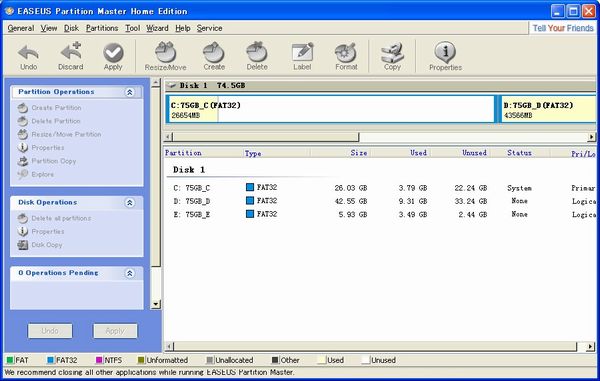The width and height of the screenshot is (600, 381).
Task: Click the Apply button below pending operations
Action: [x=115, y=331]
